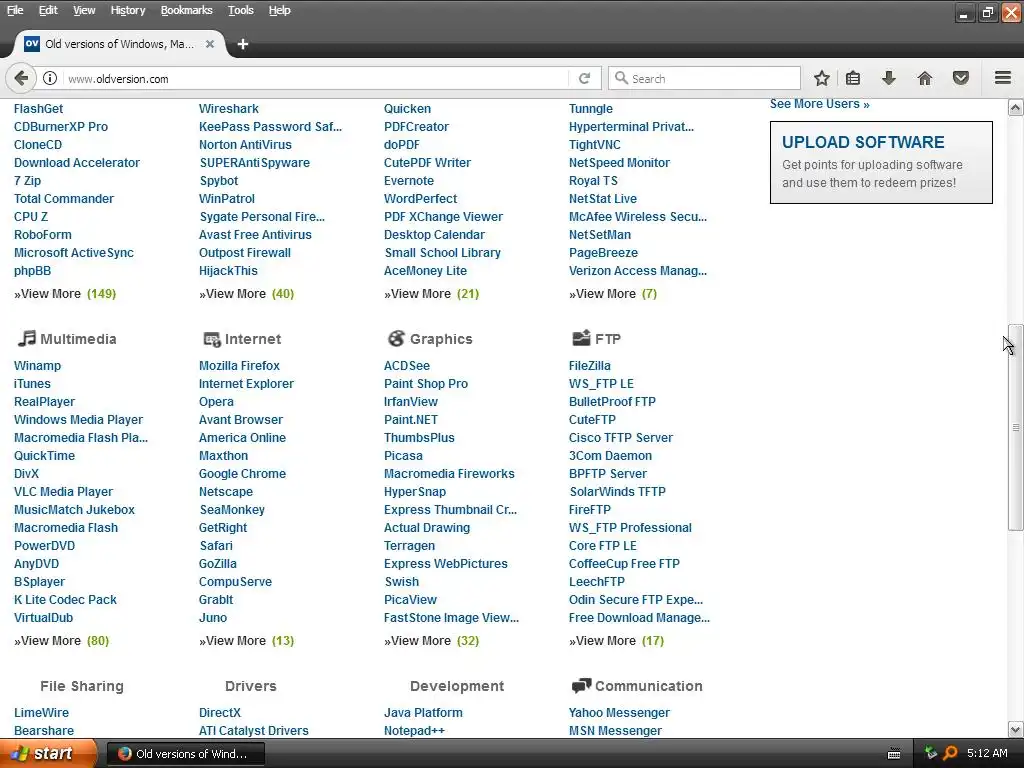Open the UPLOAD SOFTWARE banner
1024x768 pixels.
coord(881,162)
